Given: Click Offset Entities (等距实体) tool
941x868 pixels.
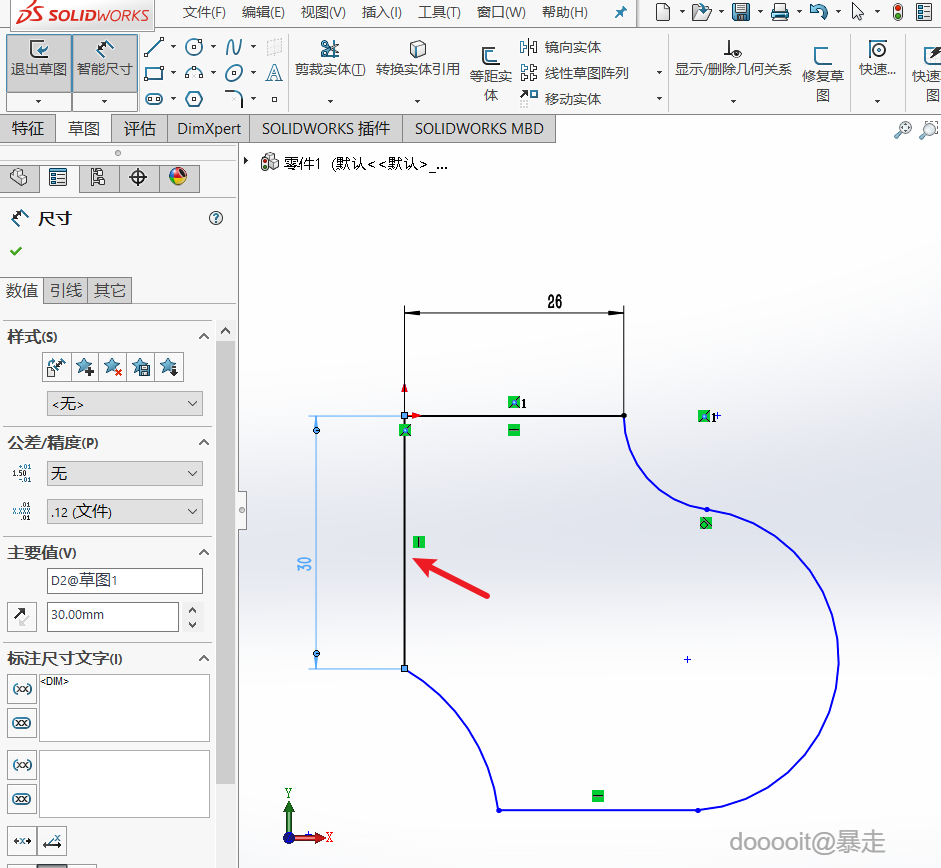Looking at the screenshot, I should (x=490, y=74).
